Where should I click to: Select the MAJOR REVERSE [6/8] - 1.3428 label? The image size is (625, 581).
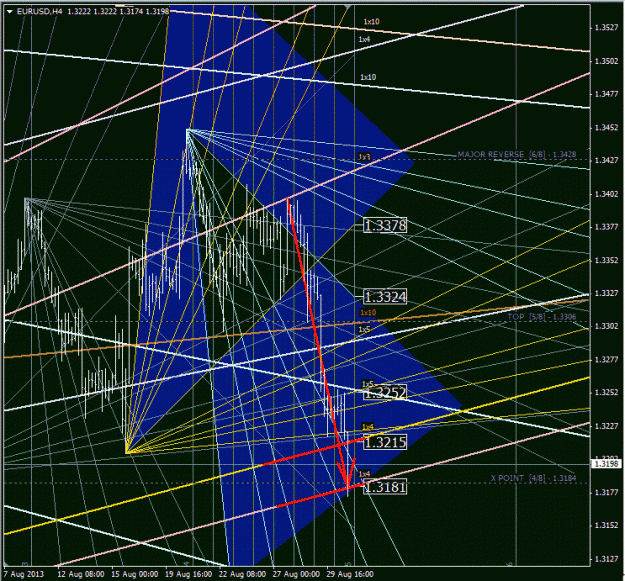click(517, 154)
